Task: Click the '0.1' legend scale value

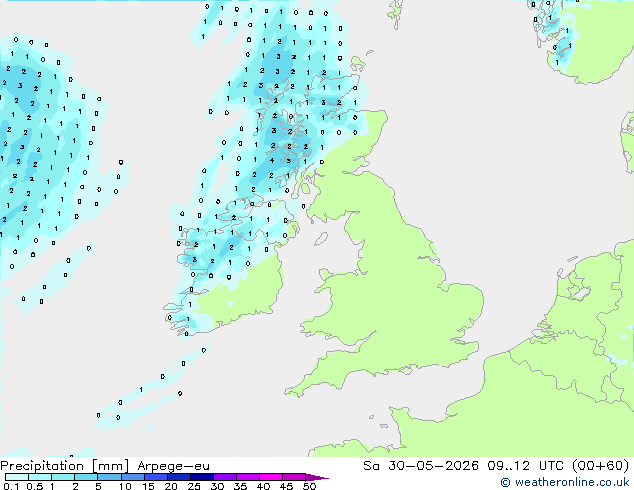Action: (x=11, y=486)
